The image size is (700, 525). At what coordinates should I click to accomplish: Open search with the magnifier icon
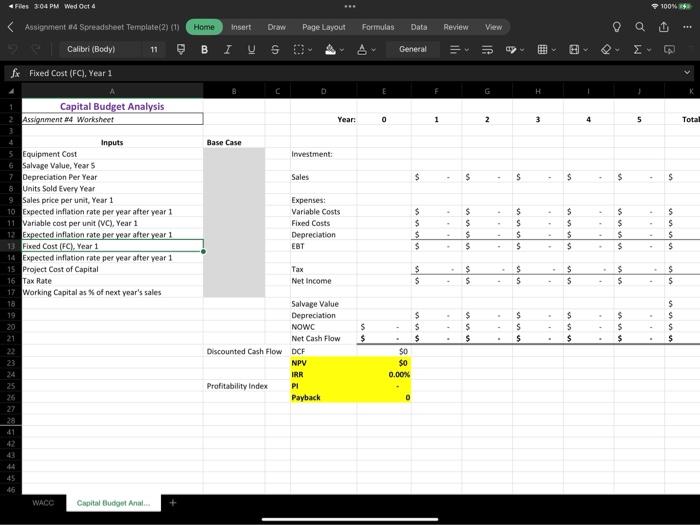(640, 27)
